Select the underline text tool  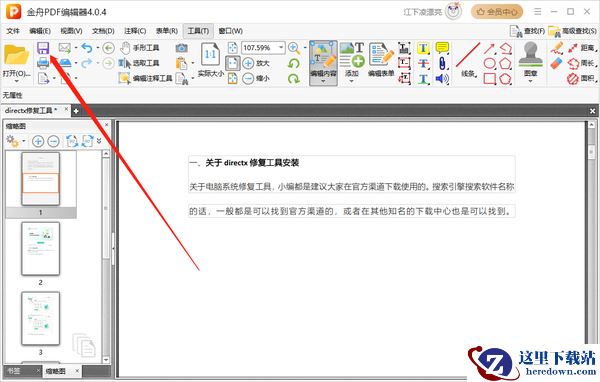tap(423, 78)
